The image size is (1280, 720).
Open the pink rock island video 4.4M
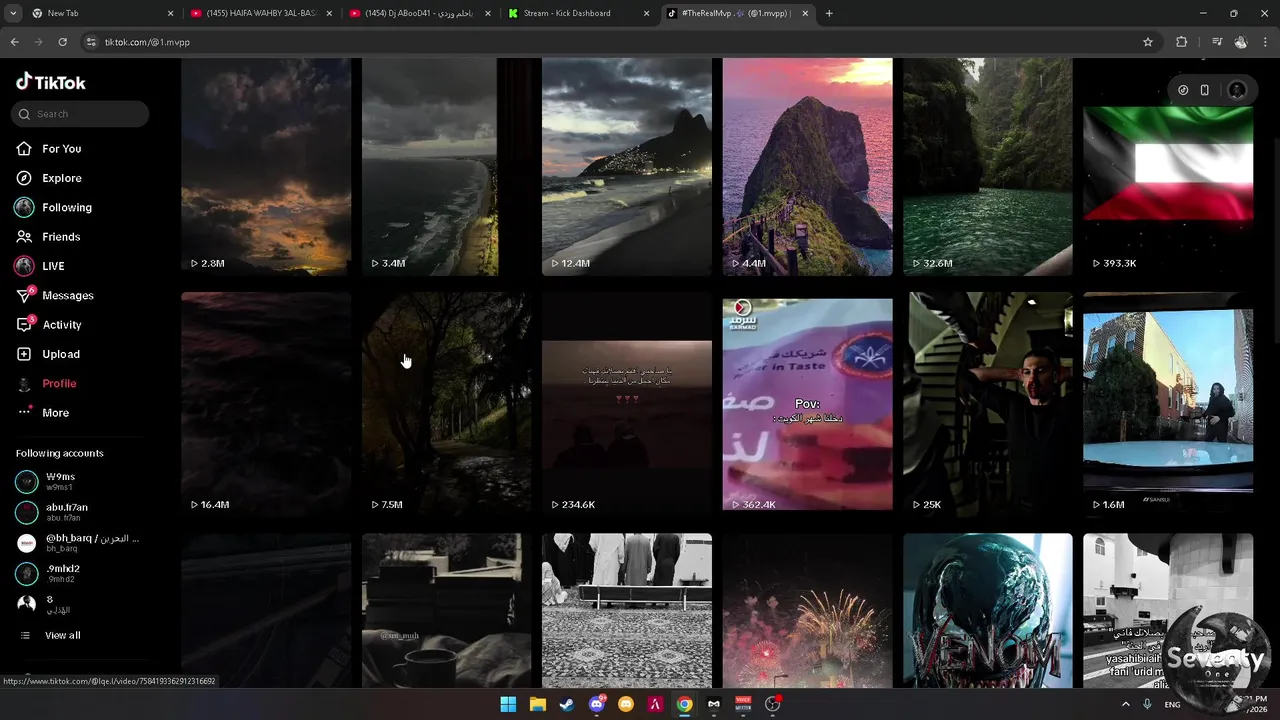point(807,166)
